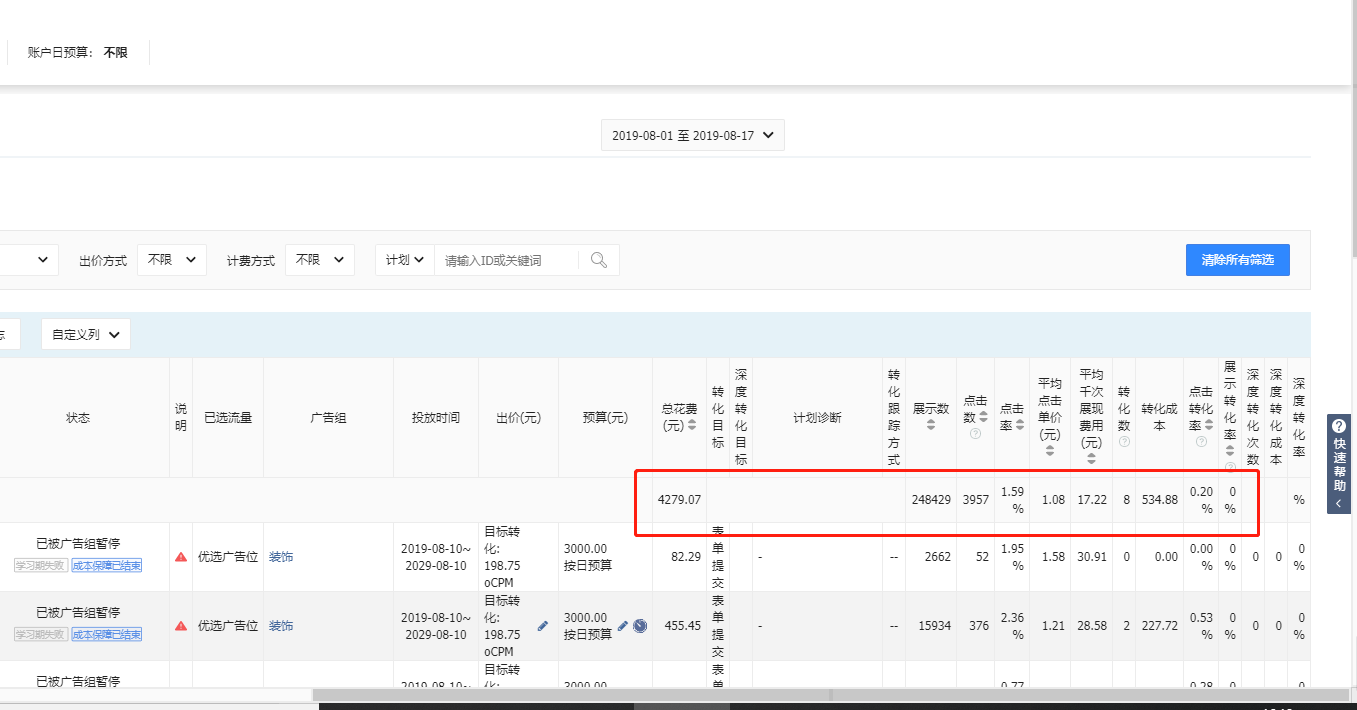The image size is (1357, 710).
Task: Open the 自定义列 dropdown
Action: click(x=86, y=335)
